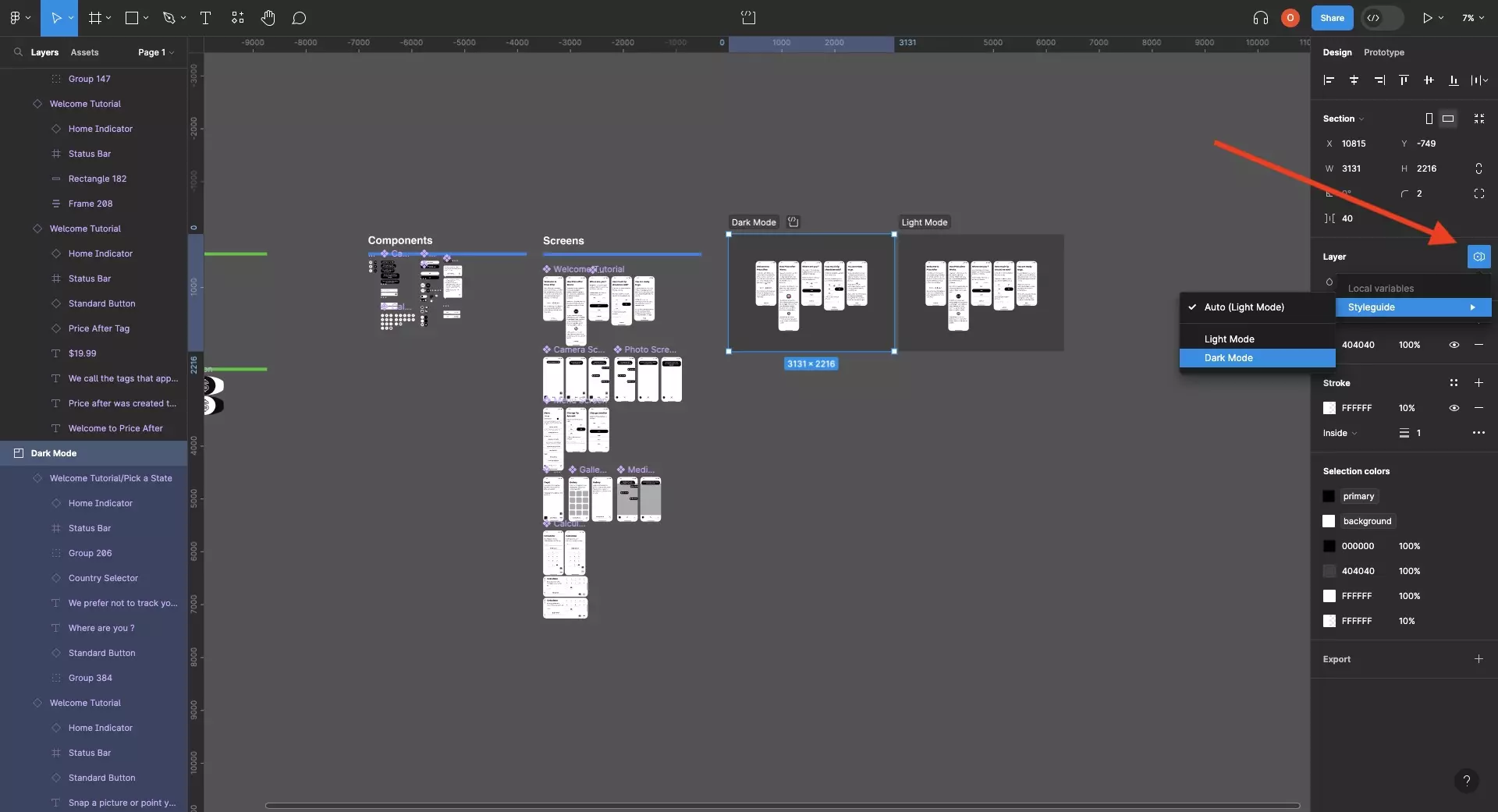
Task: Select the Rectangle shape tool
Action: pos(132,18)
